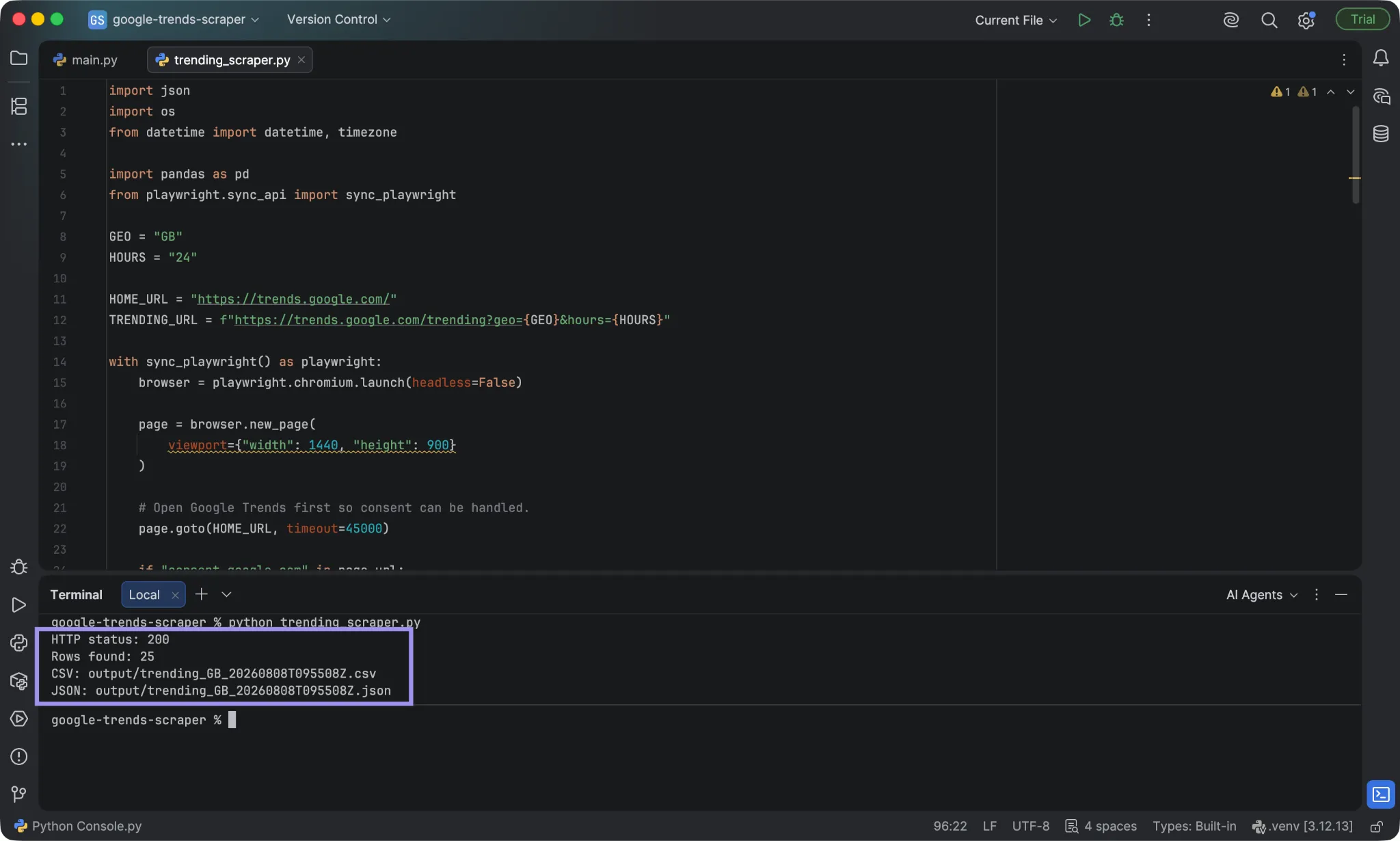The width and height of the screenshot is (1400, 841).
Task: Open the .venv Python interpreter selector
Action: coord(1302,827)
